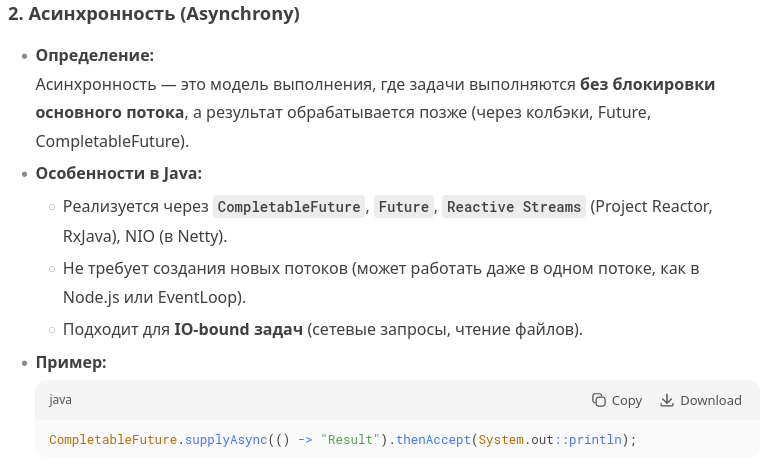Click the Copy icon in the code block header
769x471 pixels.
point(598,400)
